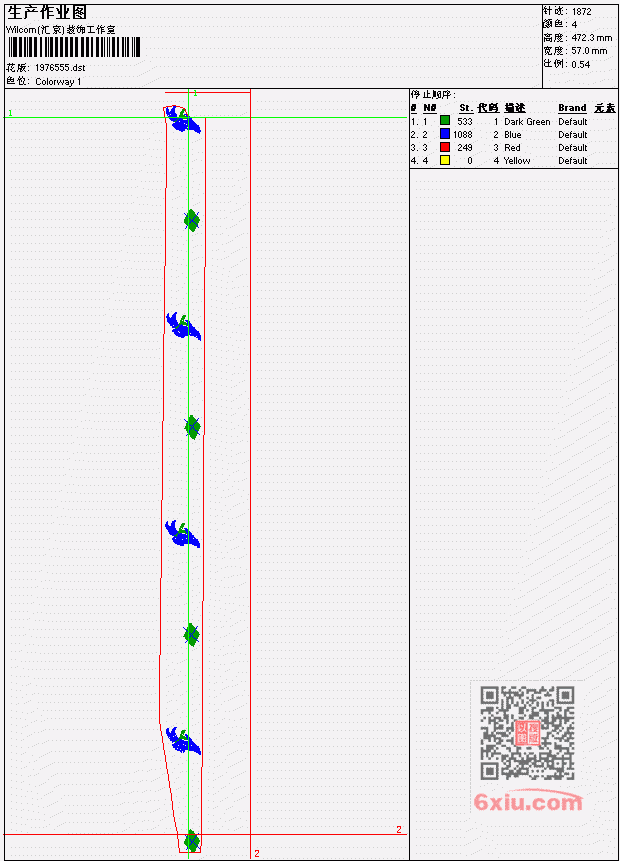
Task: Select the 533 stitch count cell
Action: point(465,121)
